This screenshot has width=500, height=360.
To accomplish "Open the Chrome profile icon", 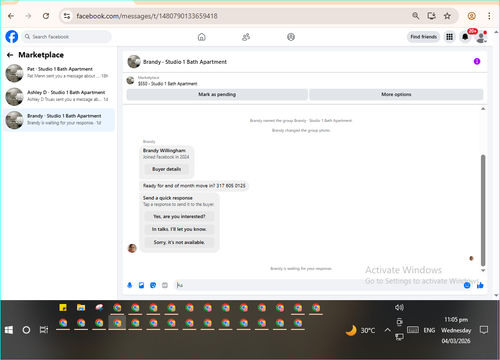I will pos(471,16).
